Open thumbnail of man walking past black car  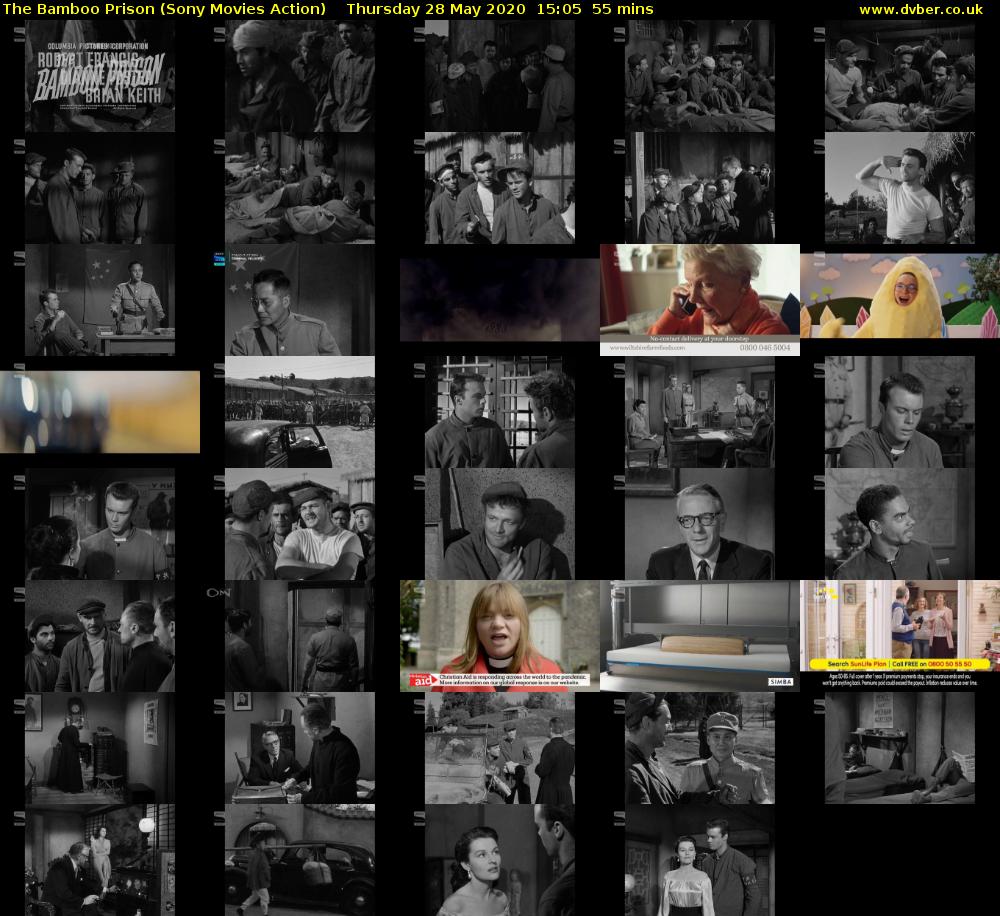(x=300, y=860)
